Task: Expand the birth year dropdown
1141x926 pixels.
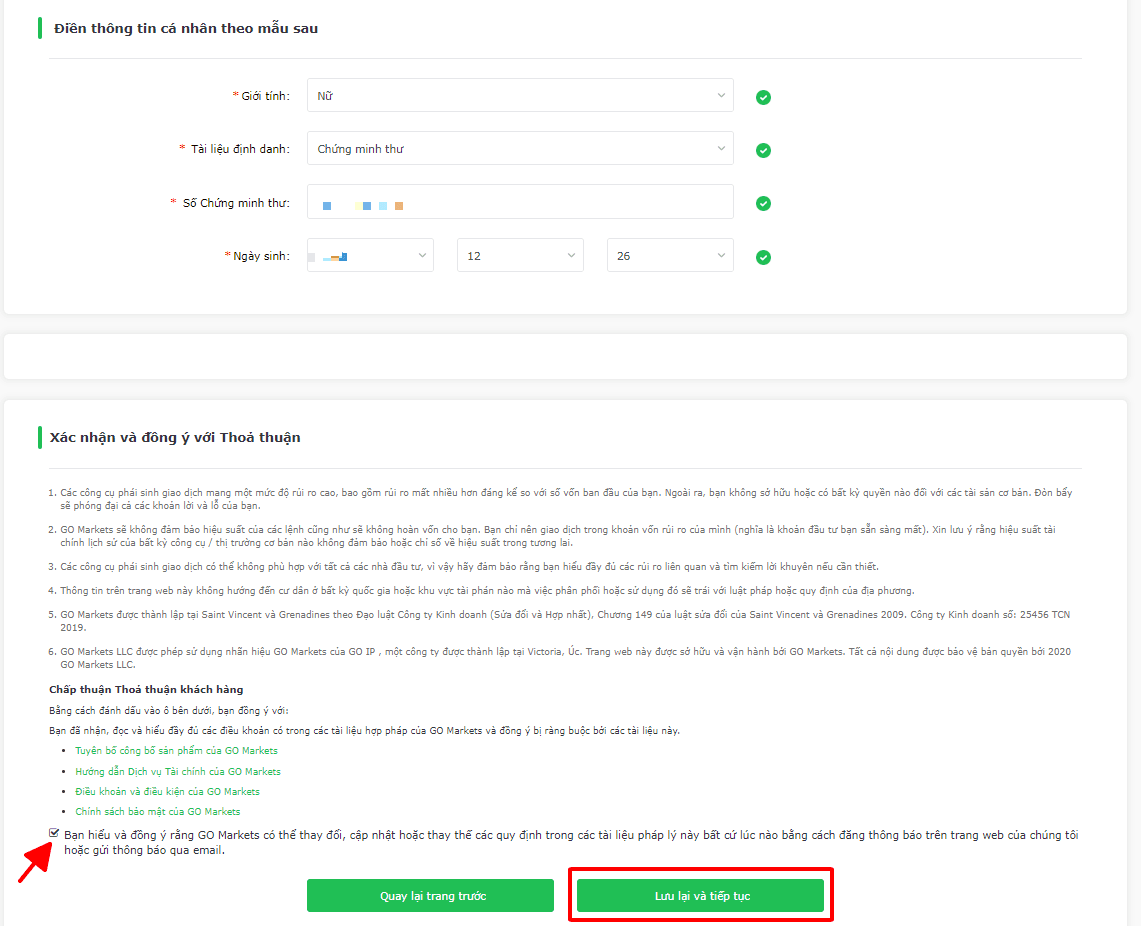Action: coord(370,255)
